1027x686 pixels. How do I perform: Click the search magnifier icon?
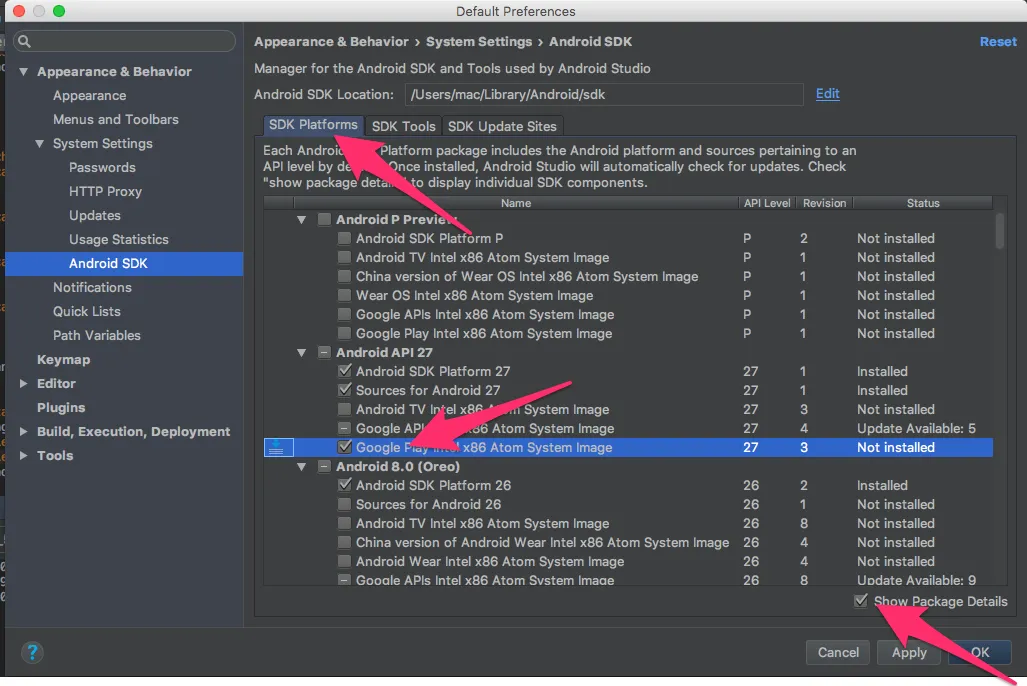24,42
